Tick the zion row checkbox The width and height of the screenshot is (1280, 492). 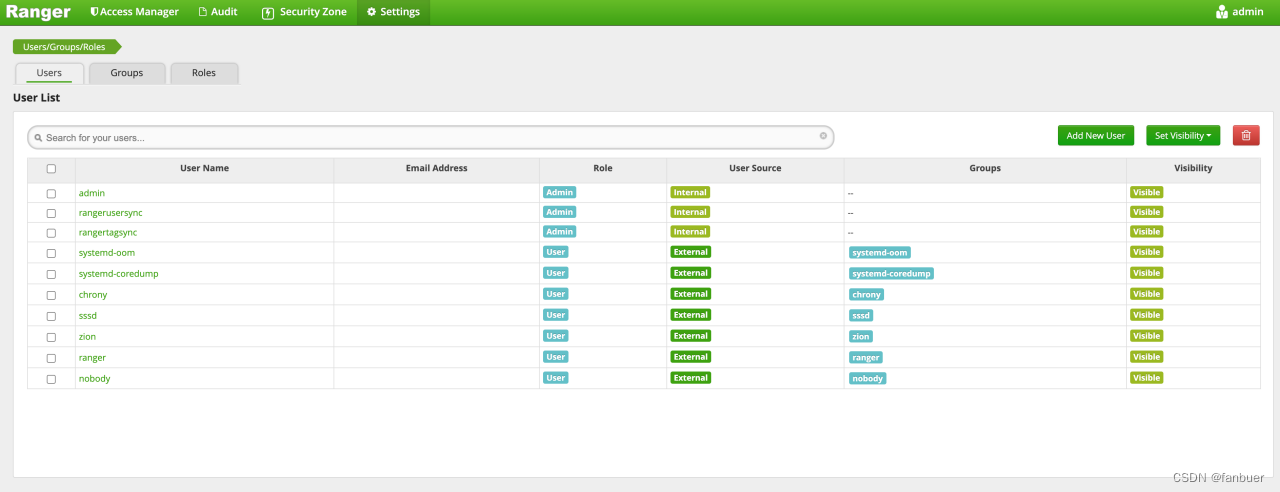[x=51, y=337]
